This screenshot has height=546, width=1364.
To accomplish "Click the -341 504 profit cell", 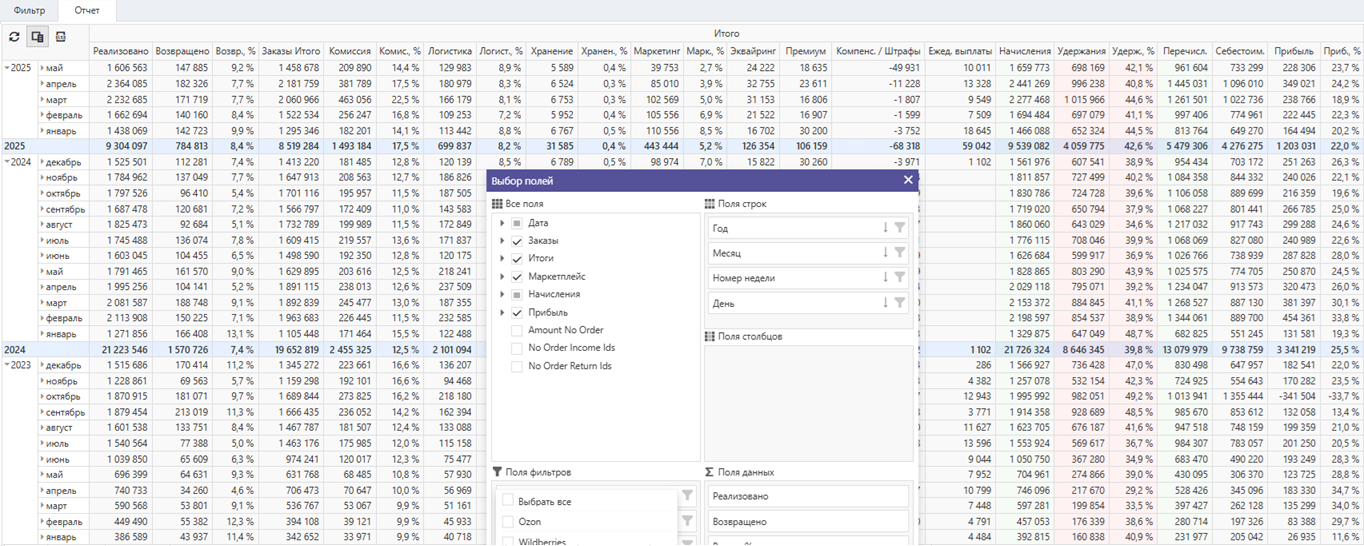I will (x=1294, y=395).
